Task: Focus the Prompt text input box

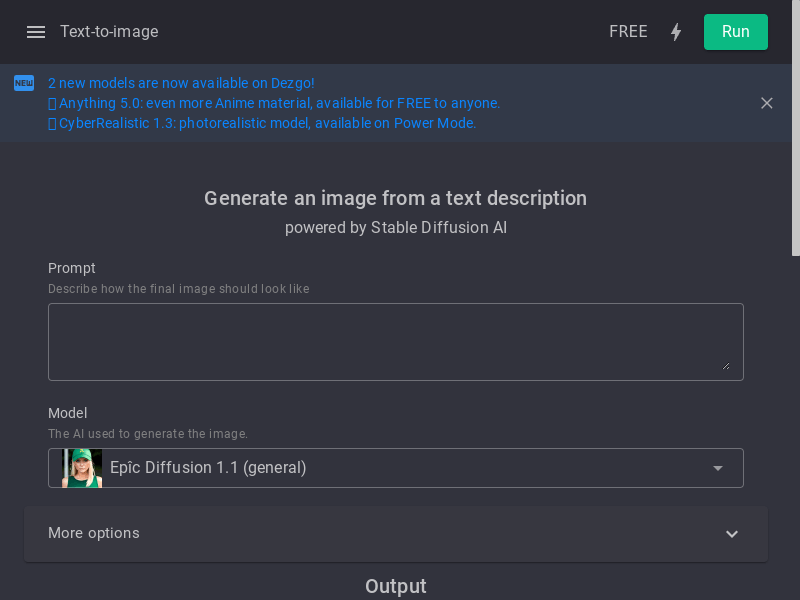Action: (395, 342)
